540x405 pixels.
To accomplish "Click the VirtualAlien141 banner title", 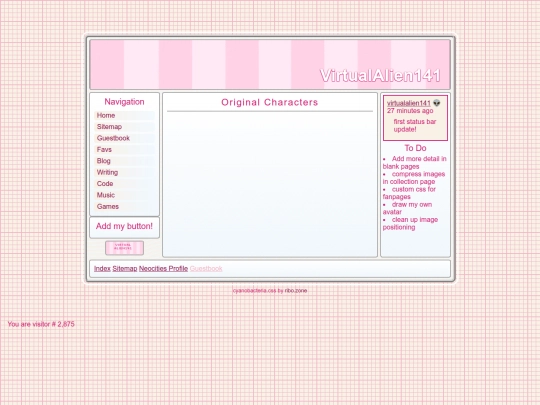I will (380, 76).
